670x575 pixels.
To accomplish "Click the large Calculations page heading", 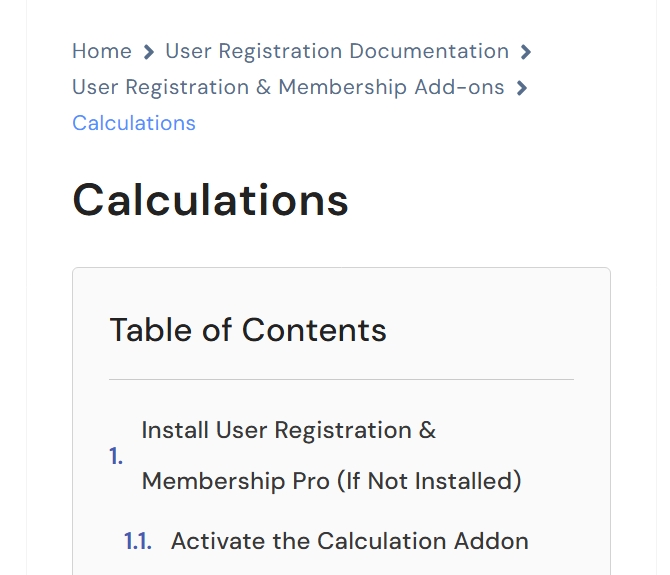I will [x=210, y=200].
